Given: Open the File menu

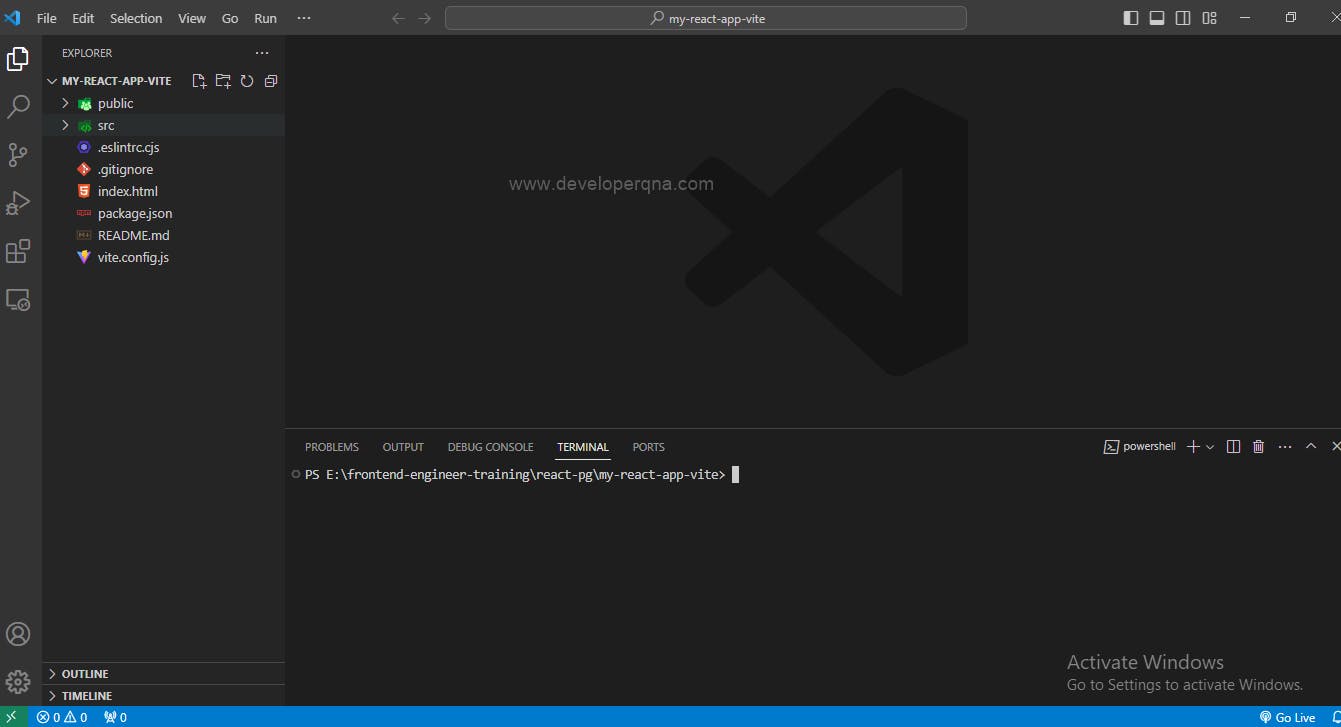Looking at the screenshot, I should (46, 18).
